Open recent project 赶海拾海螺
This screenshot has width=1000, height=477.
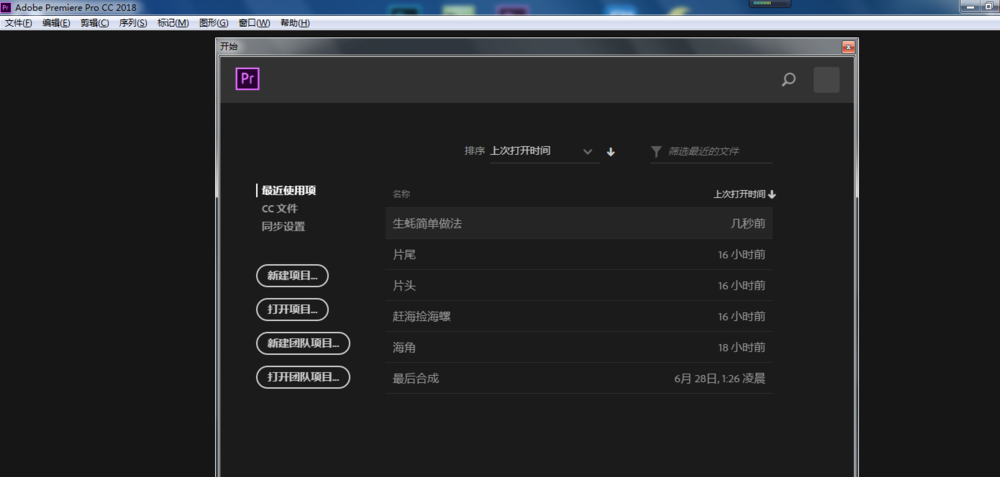pos(429,316)
